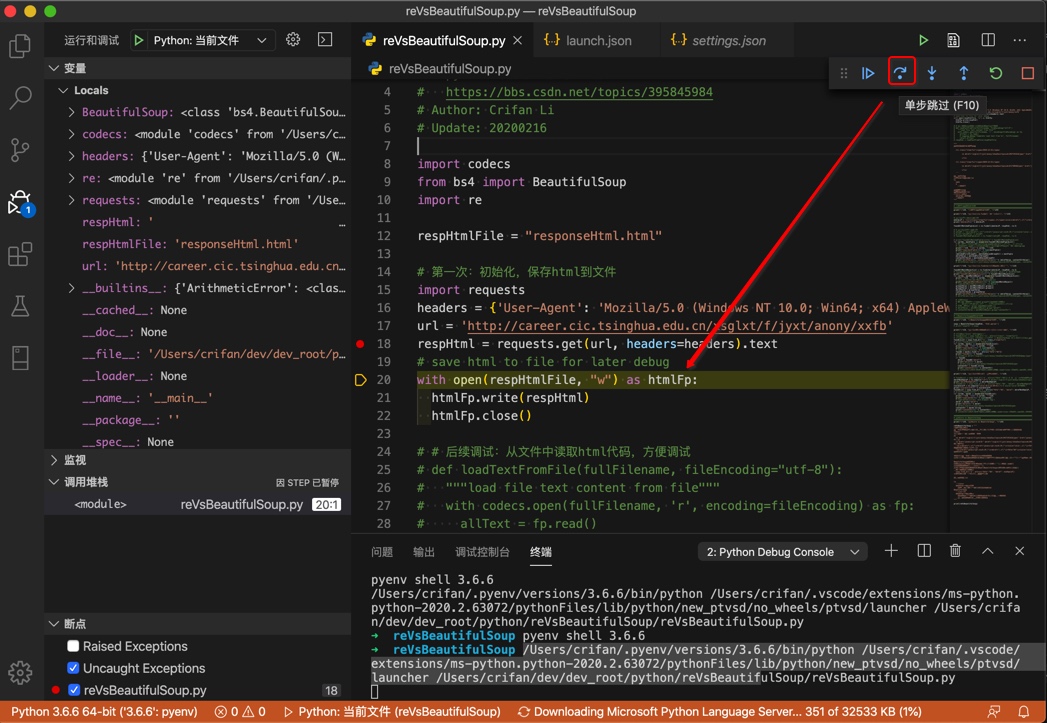This screenshot has height=723, width=1047.
Task: Expand the __builtins__ variable
Action: click(71, 288)
